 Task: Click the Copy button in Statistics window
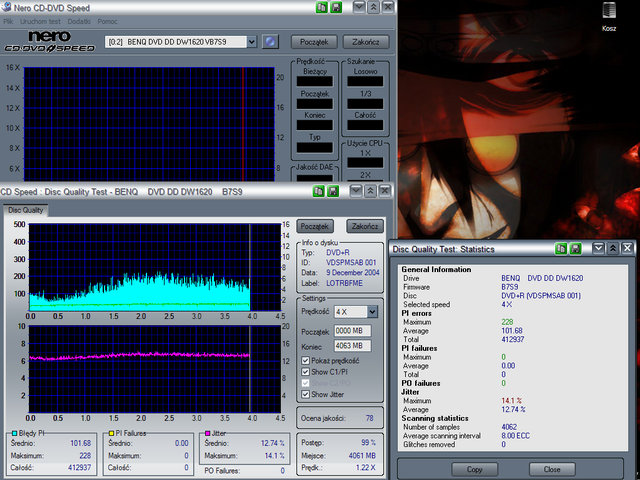(x=474, y=469)
